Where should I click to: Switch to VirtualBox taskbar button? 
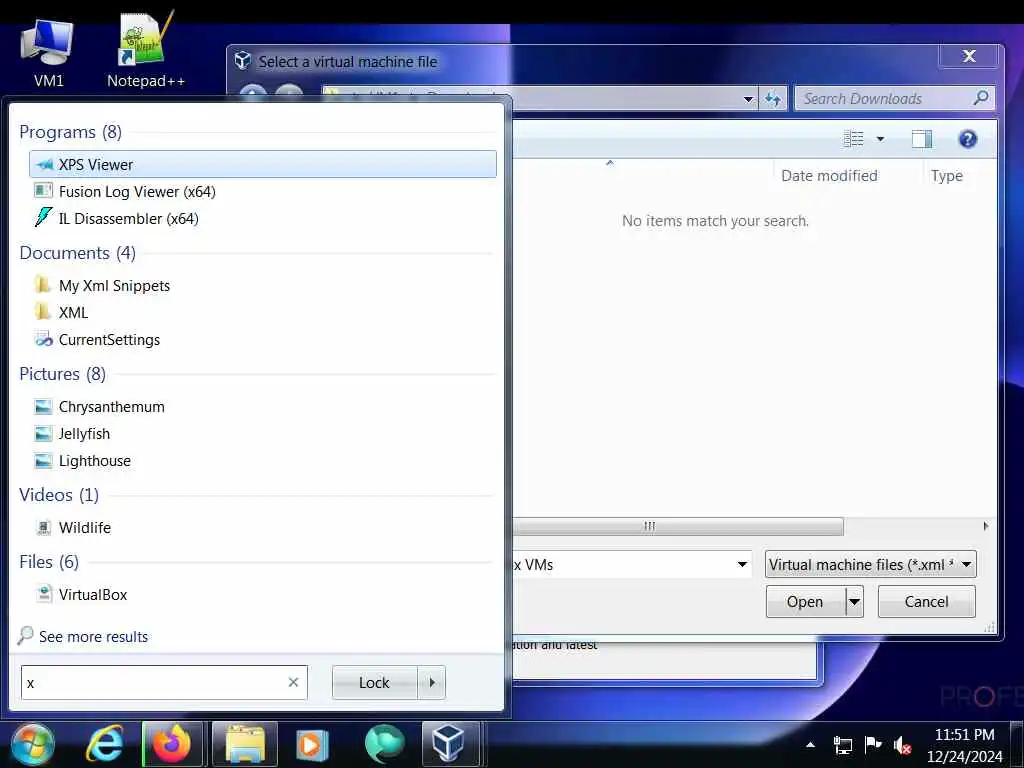click(x=450, y=744)
